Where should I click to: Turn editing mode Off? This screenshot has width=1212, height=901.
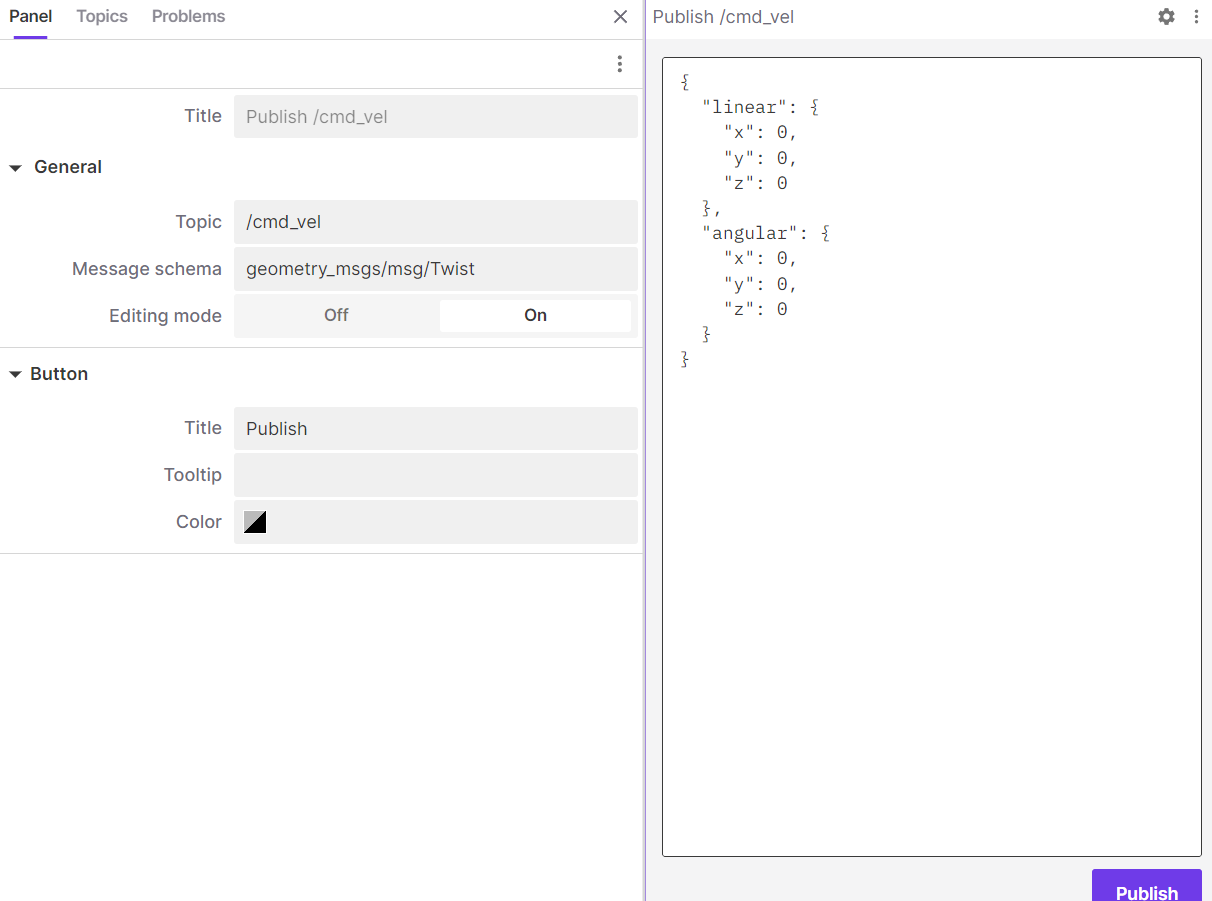click(x=336, y=316)
